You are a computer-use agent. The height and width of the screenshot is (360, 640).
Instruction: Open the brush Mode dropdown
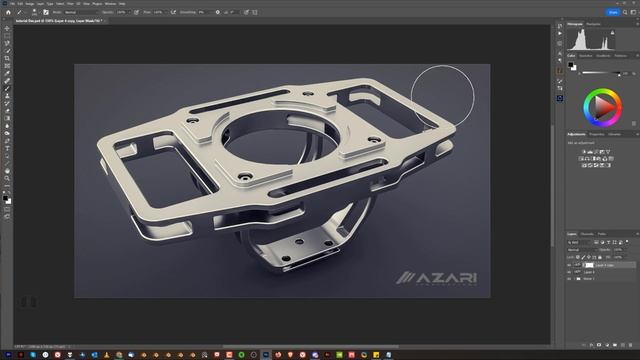[x=82, y=12]
